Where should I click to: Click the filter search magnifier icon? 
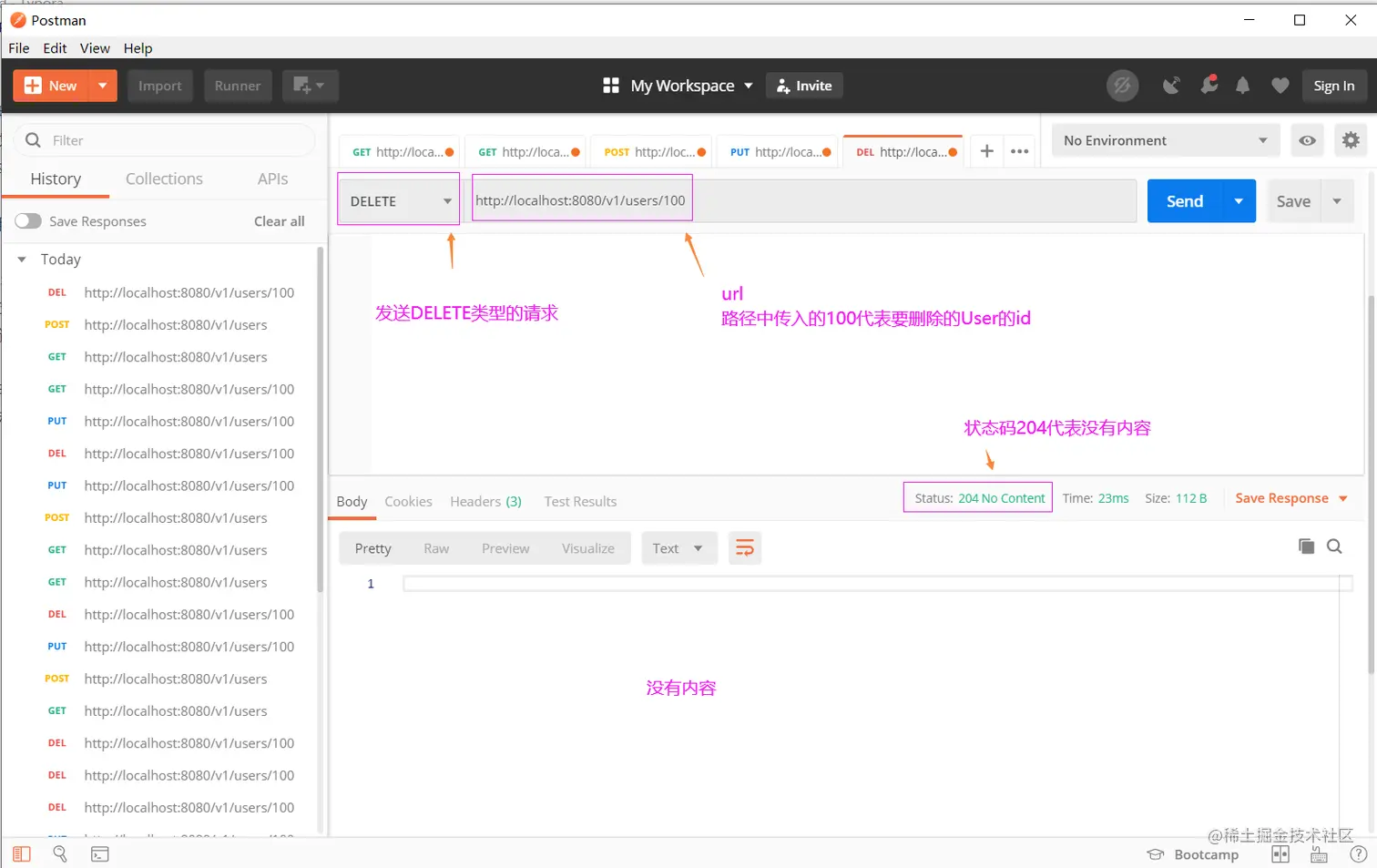click(x=34, y=140)
